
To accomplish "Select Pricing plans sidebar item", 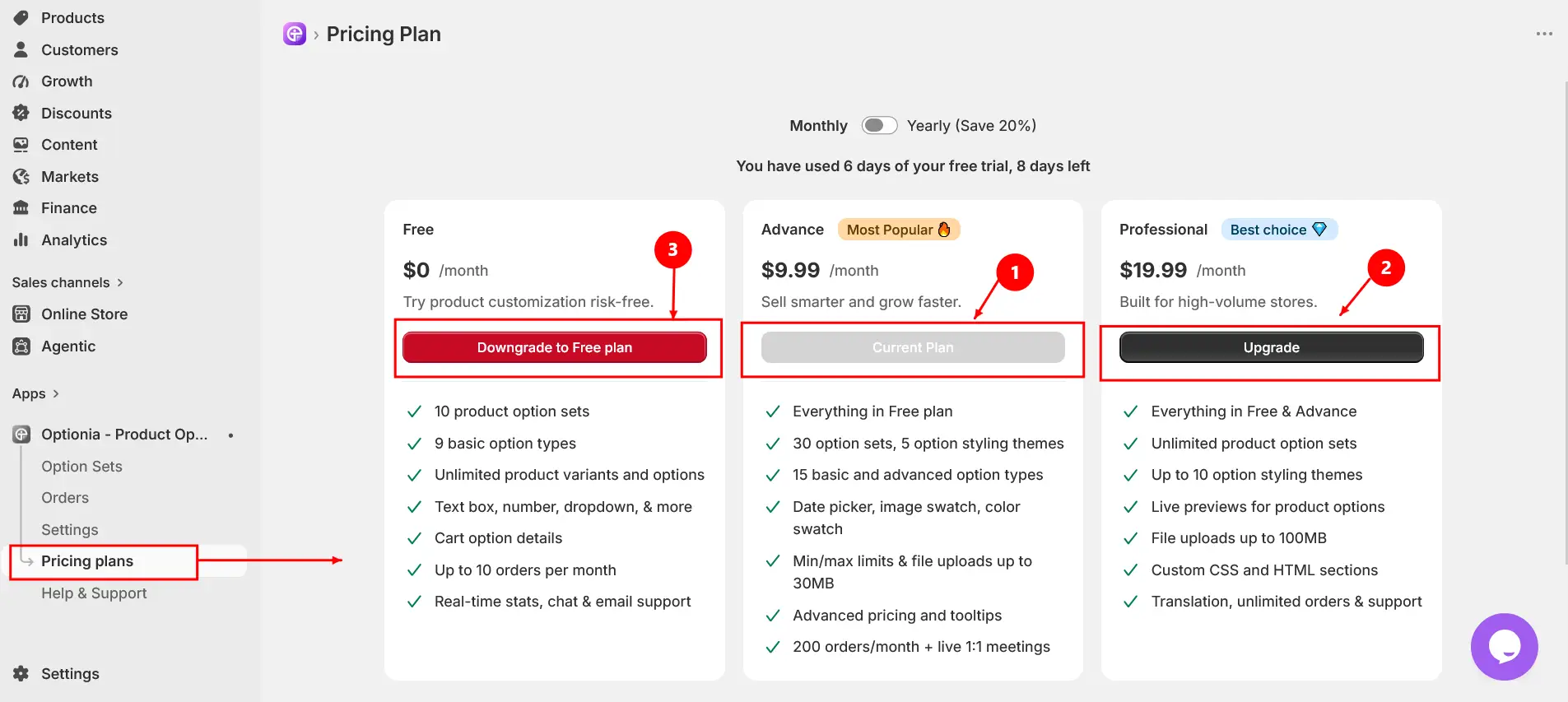I will [87, 561].
